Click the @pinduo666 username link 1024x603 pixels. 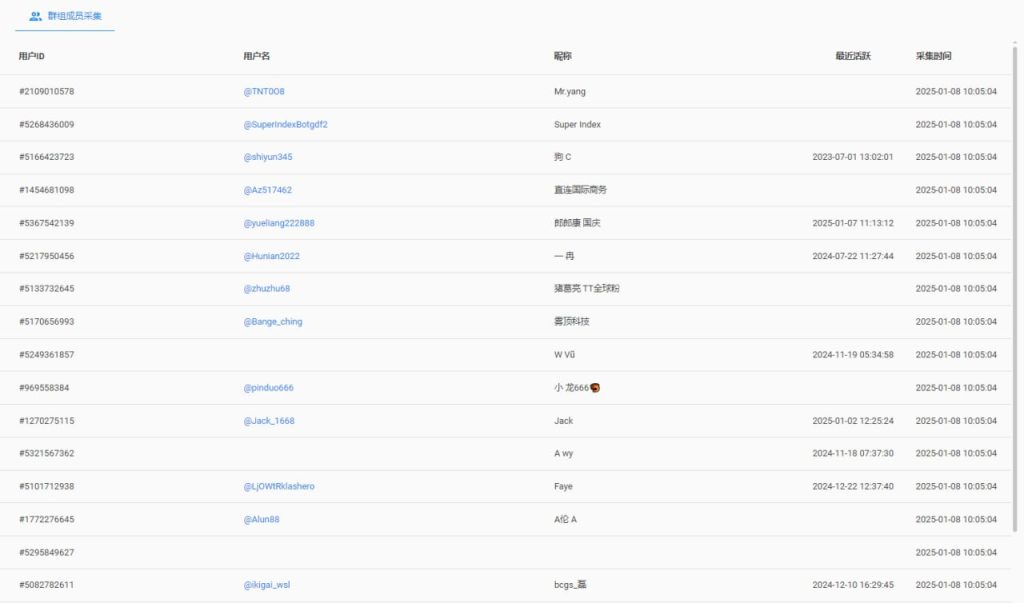point(270,388)
